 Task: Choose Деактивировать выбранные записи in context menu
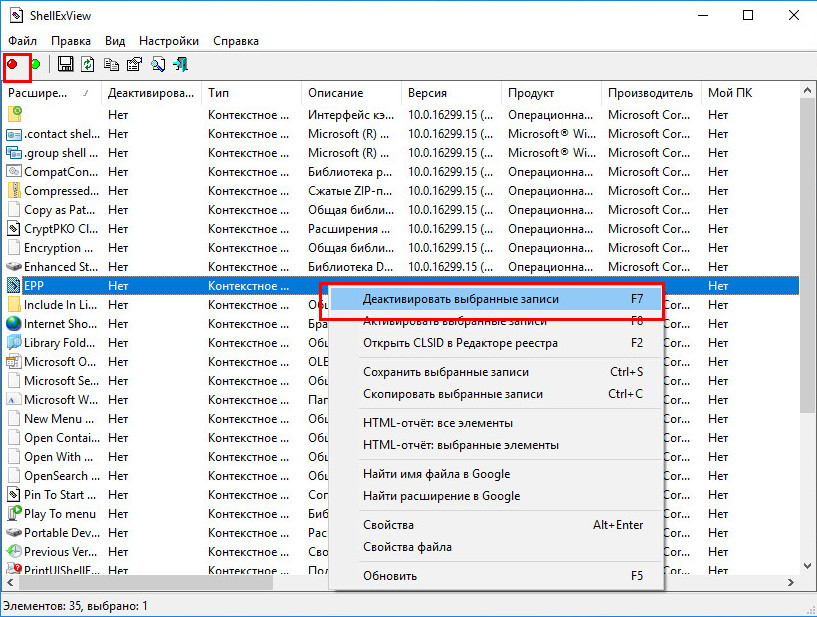(497, 299)
